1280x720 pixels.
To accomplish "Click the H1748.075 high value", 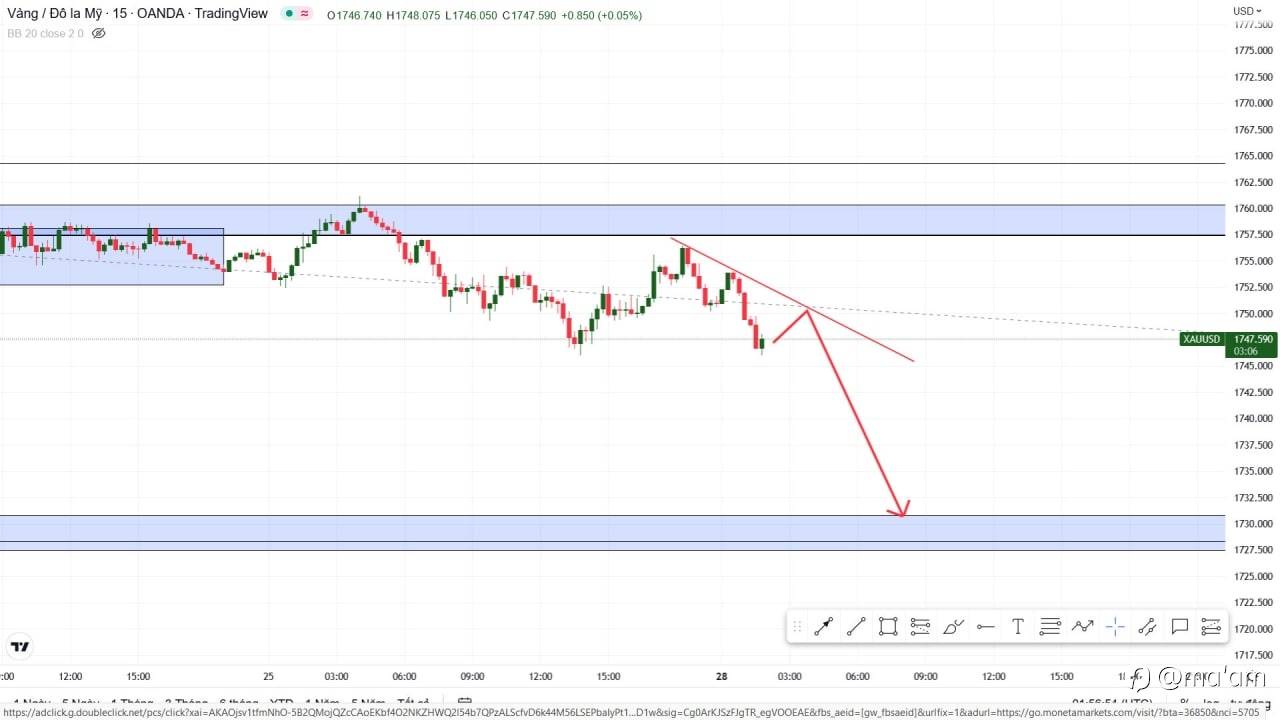I will click(x=414, y=15).
